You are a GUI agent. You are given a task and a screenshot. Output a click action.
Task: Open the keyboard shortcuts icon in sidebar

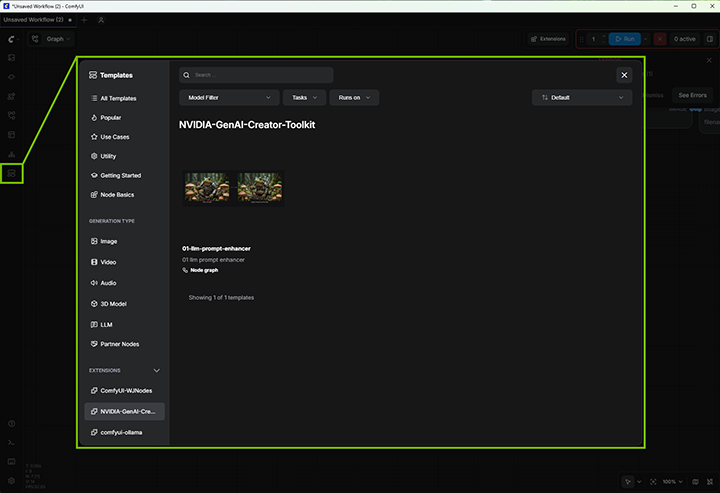tap(11, 461)
